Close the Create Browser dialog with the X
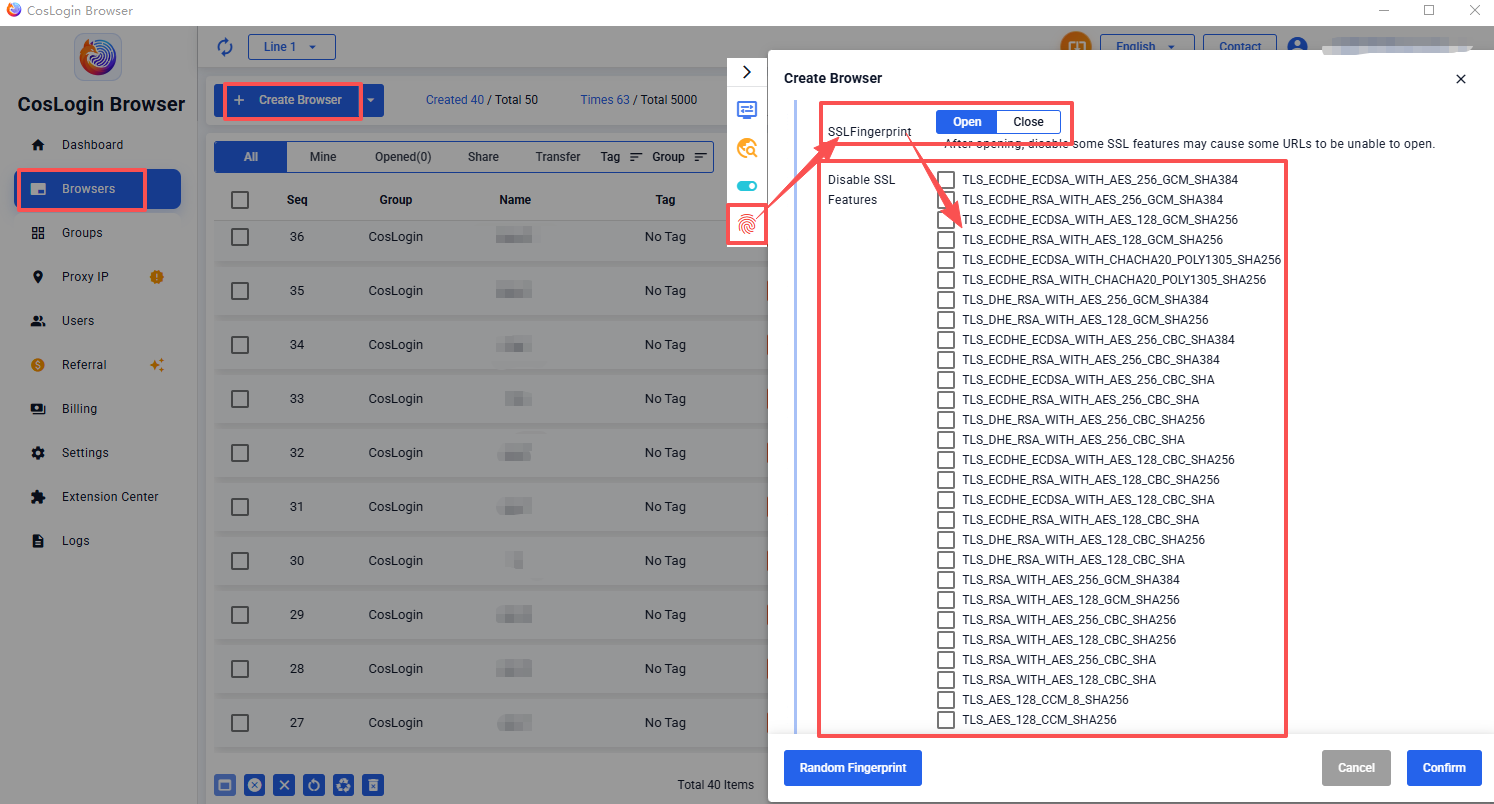Viewport: 1494px width, 804px height. (1461, 79)
